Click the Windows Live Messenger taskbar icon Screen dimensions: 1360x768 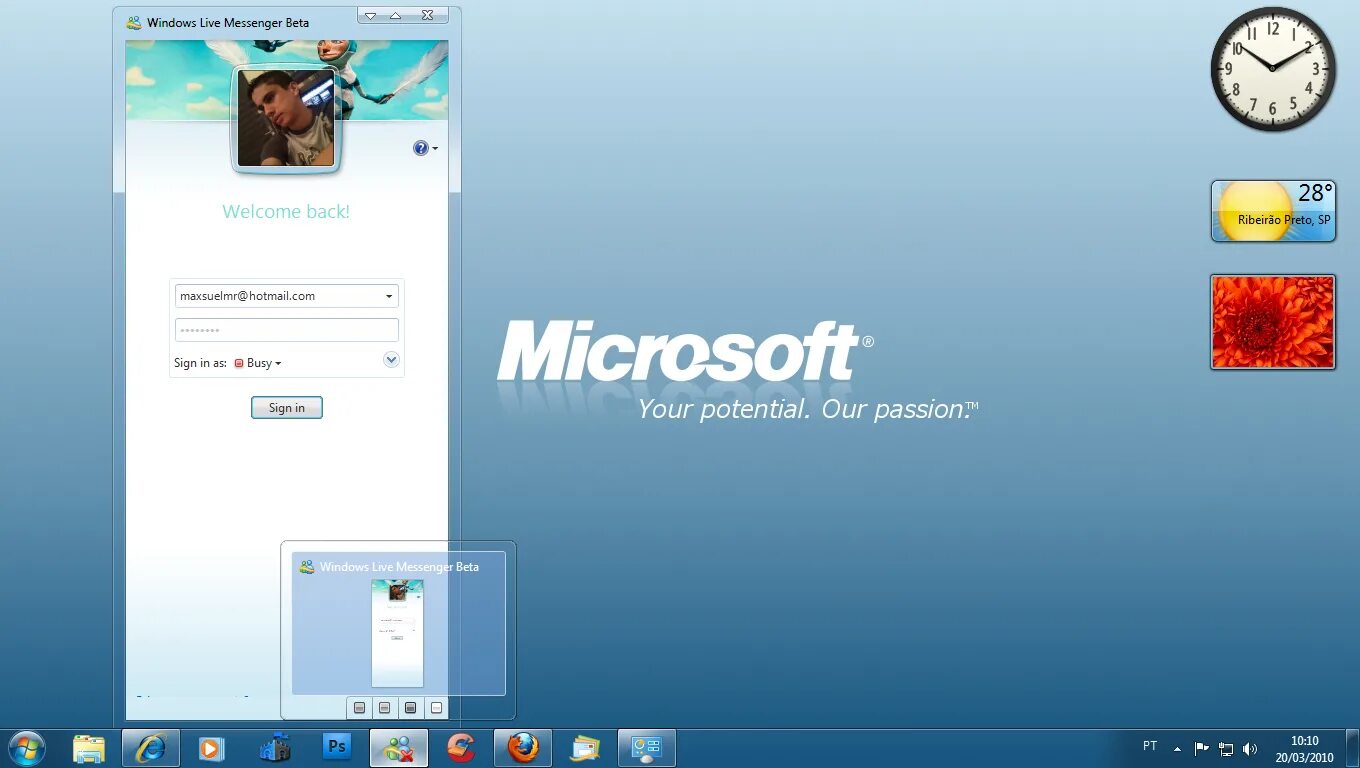pyautogui.click(x=399, y=748)
